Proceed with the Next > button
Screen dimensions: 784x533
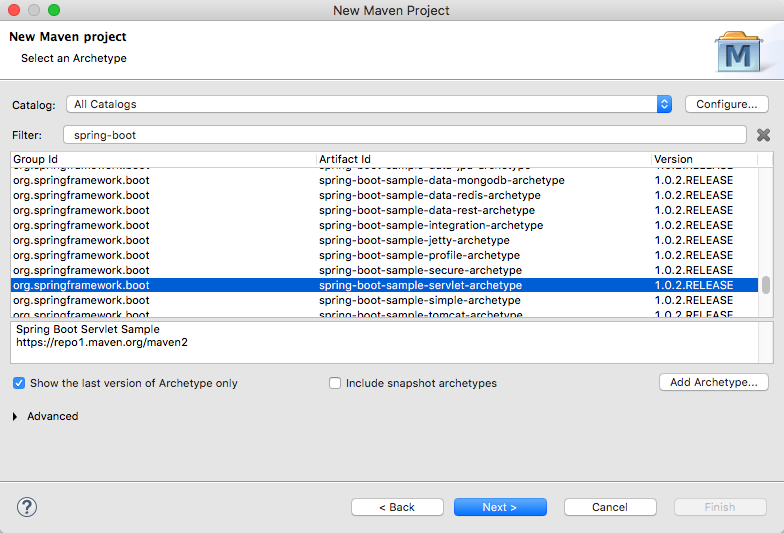coord(500,507)
